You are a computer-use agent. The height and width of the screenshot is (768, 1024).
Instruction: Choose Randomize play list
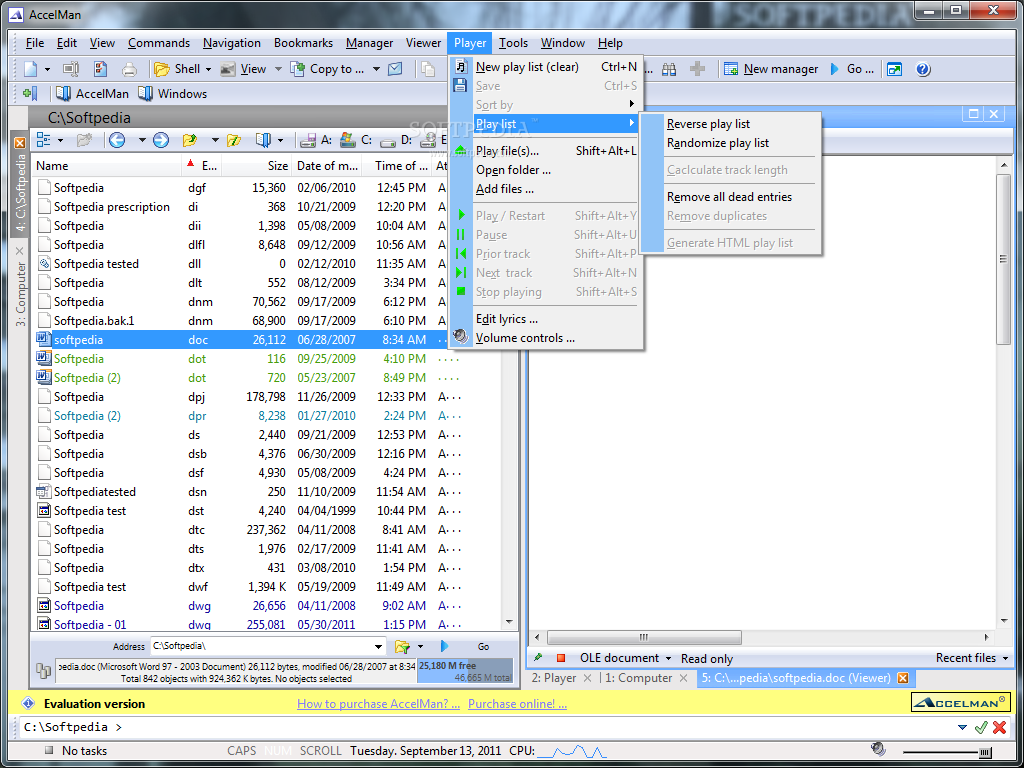[718, 143]
